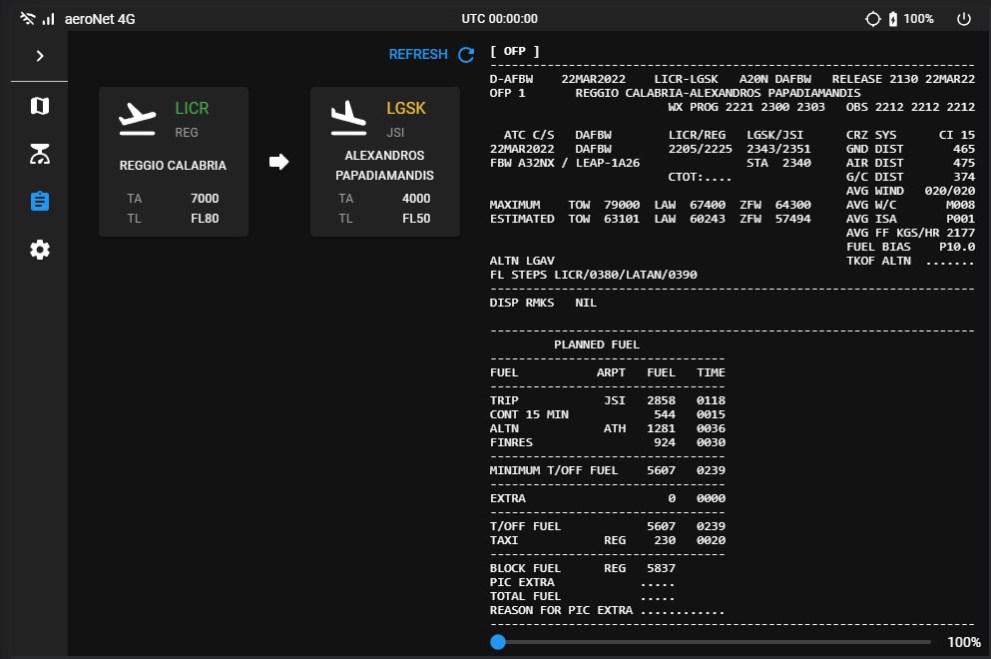The image size is (991, 659).
Task: Click the brightness icon beside the battery
Action: pyautogui.click(x=872, y=19)
